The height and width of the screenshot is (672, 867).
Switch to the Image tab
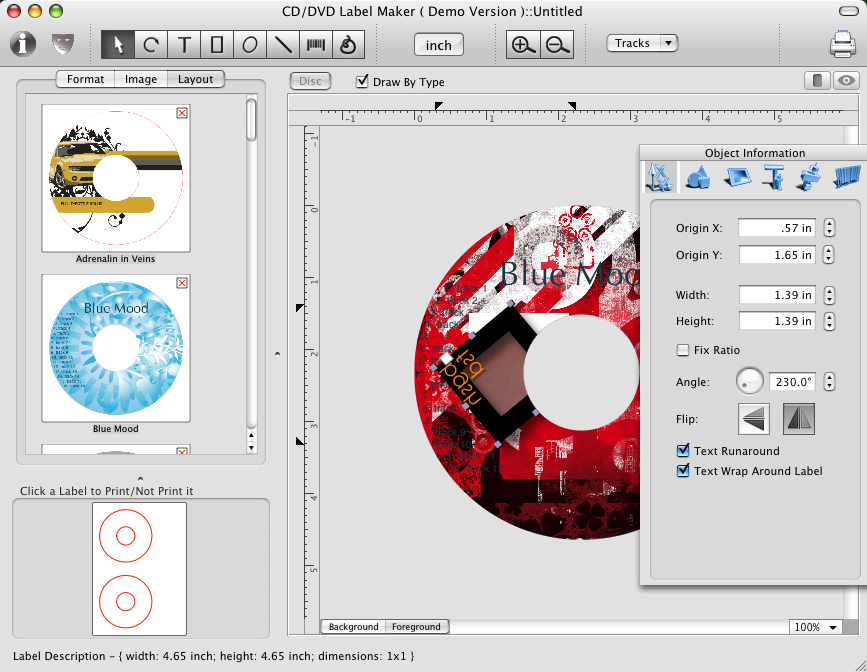click(x=141, y=79)
